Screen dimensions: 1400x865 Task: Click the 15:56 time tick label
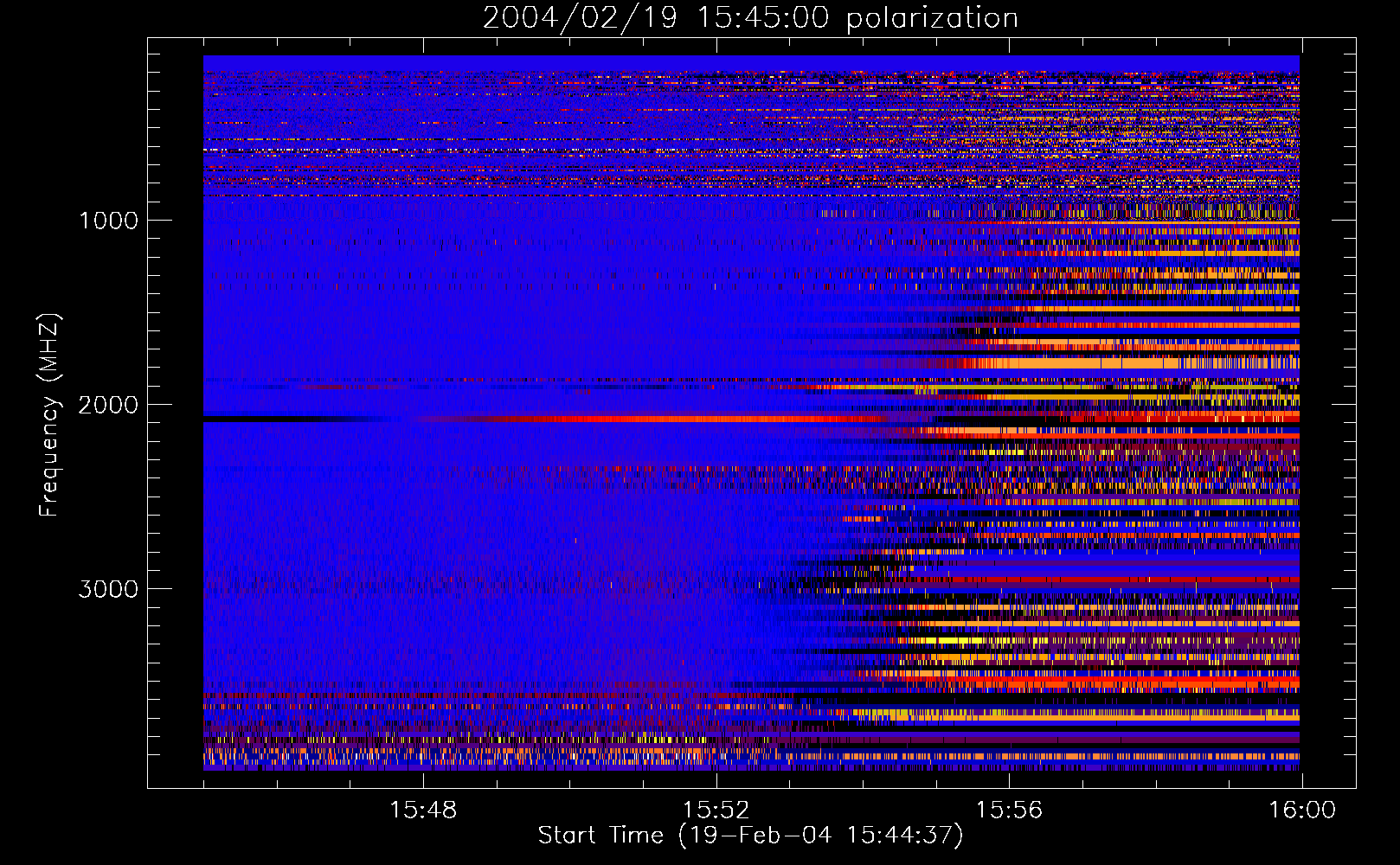point(1009,811)
